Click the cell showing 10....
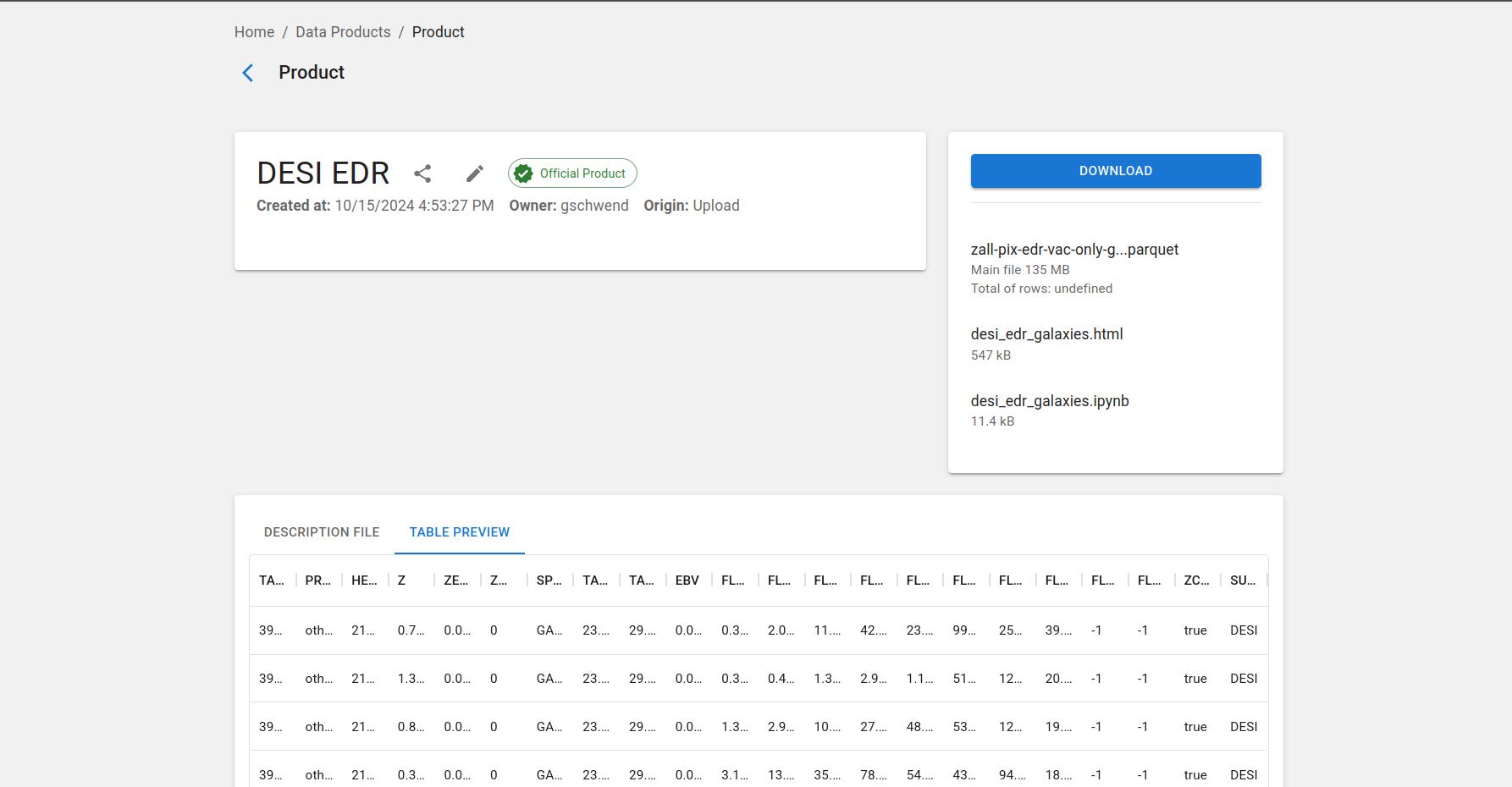 point(827,727)
